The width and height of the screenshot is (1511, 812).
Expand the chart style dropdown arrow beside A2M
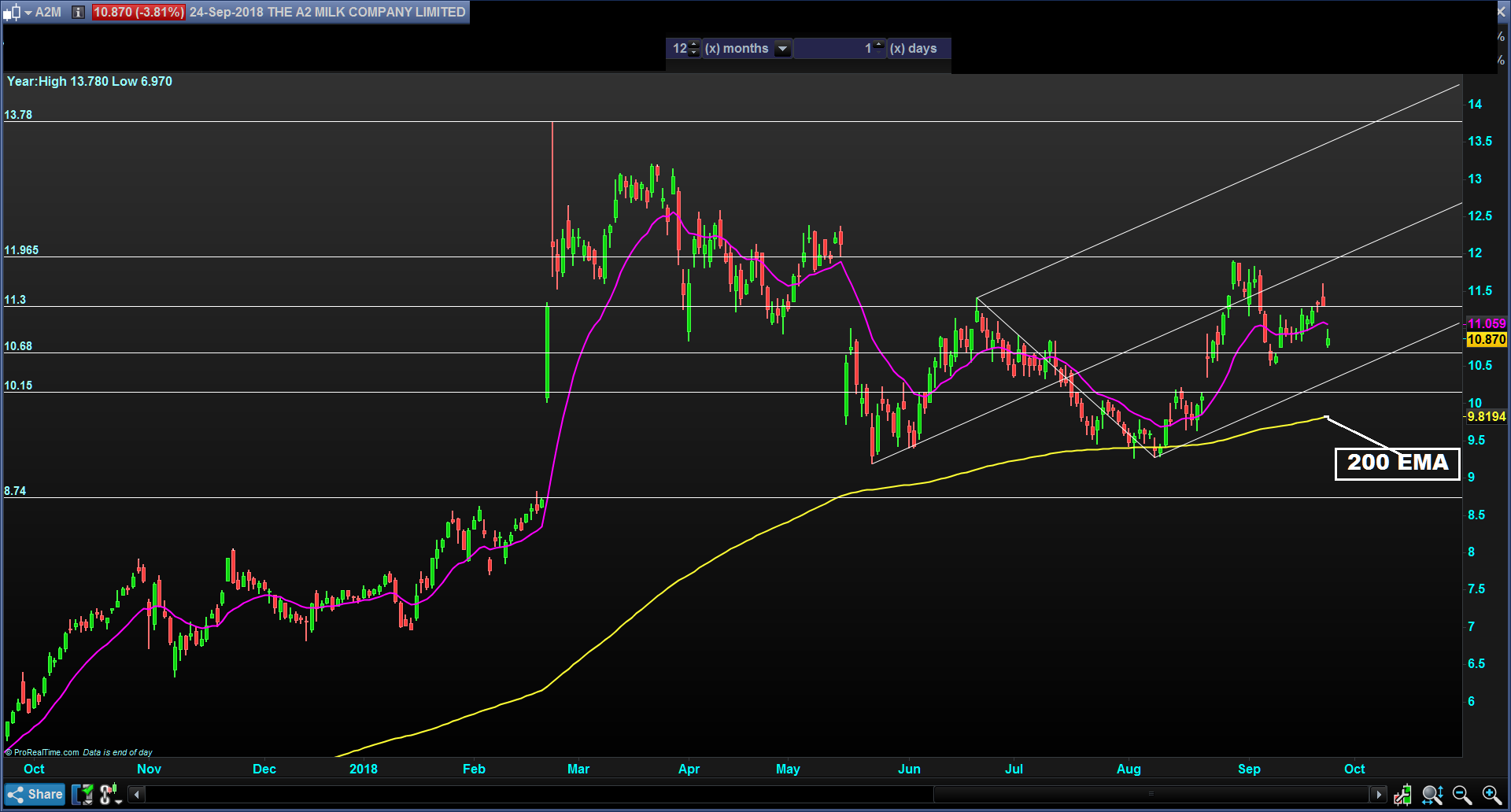click(x=28, y=13)
